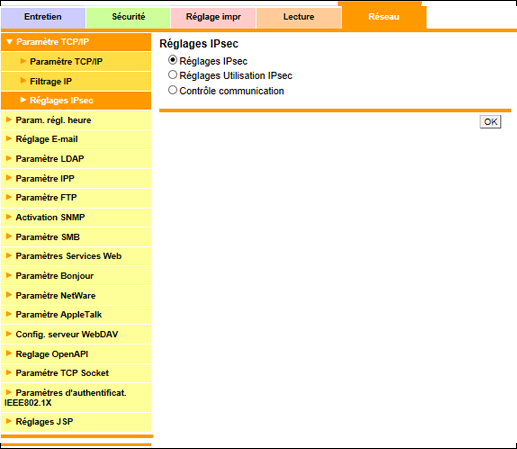Choose the Contrôle communication radio button
517x449 pixels.
(172, 90)
